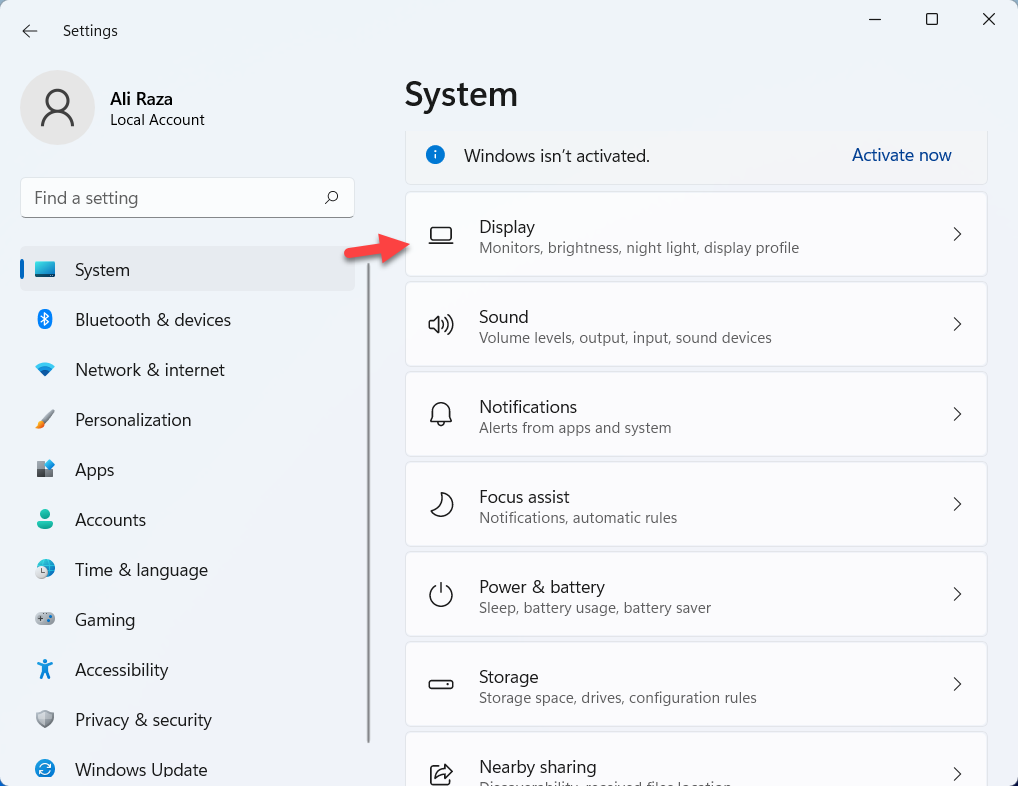This screenshot has width=1018, height=786.
Task: Go to Time & language settings
Action: pos(141,570)
